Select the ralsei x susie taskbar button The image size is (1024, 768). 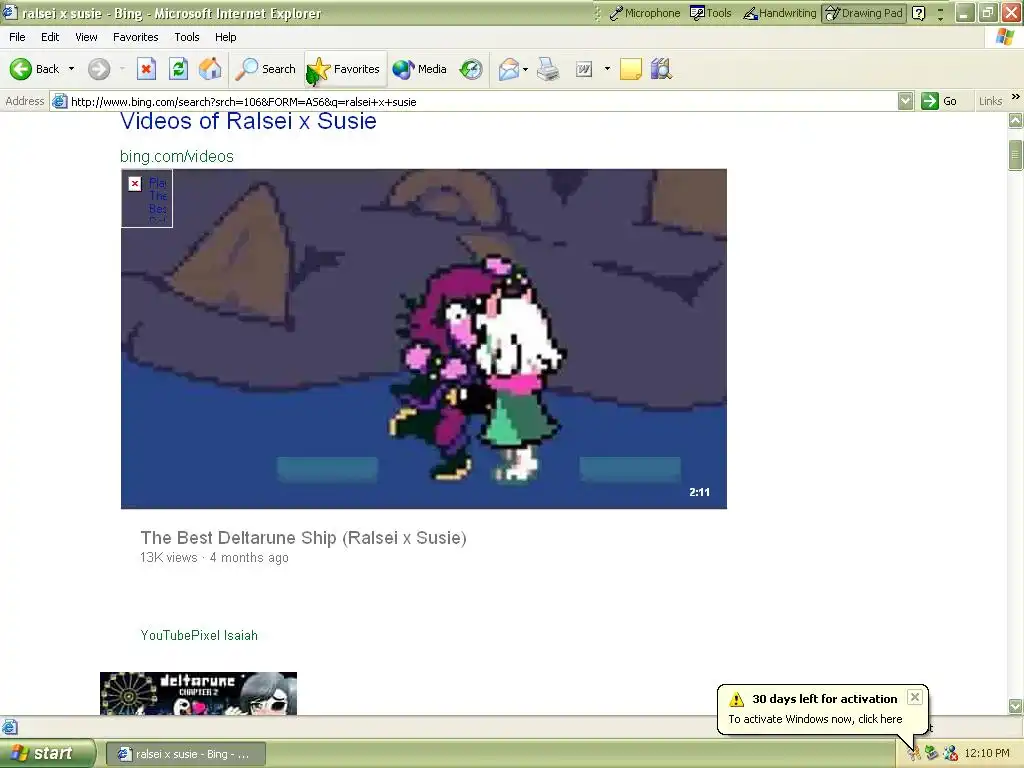click(x=185, y=754)
